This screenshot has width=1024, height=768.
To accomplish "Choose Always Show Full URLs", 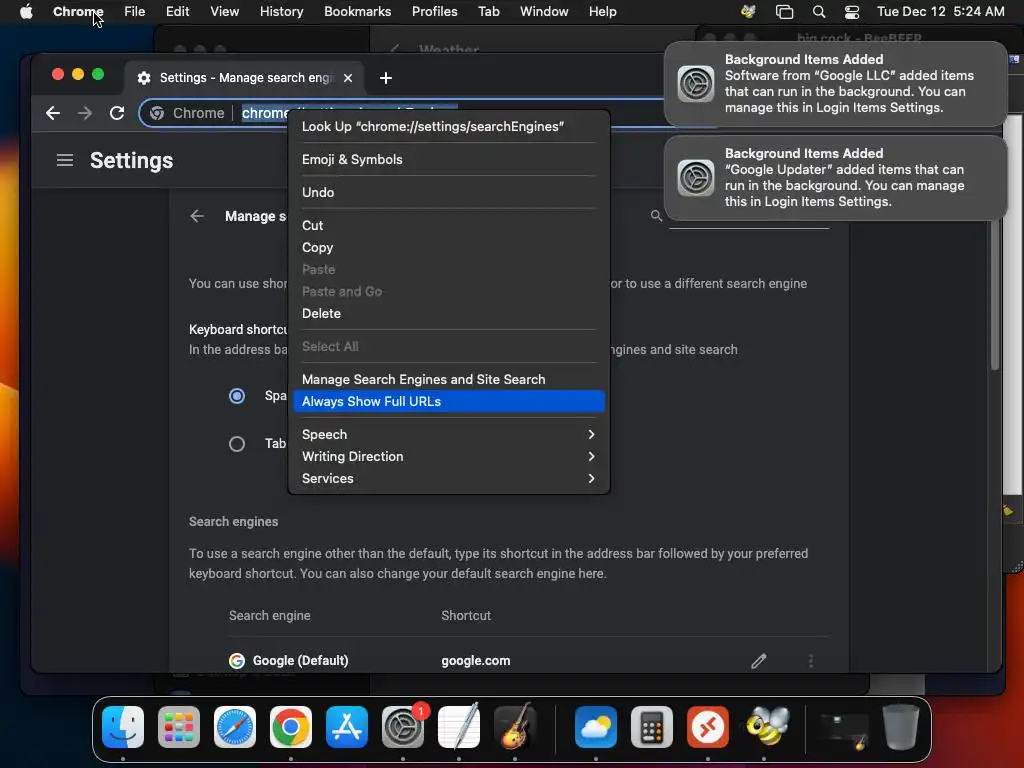I will tap(449, 402).
